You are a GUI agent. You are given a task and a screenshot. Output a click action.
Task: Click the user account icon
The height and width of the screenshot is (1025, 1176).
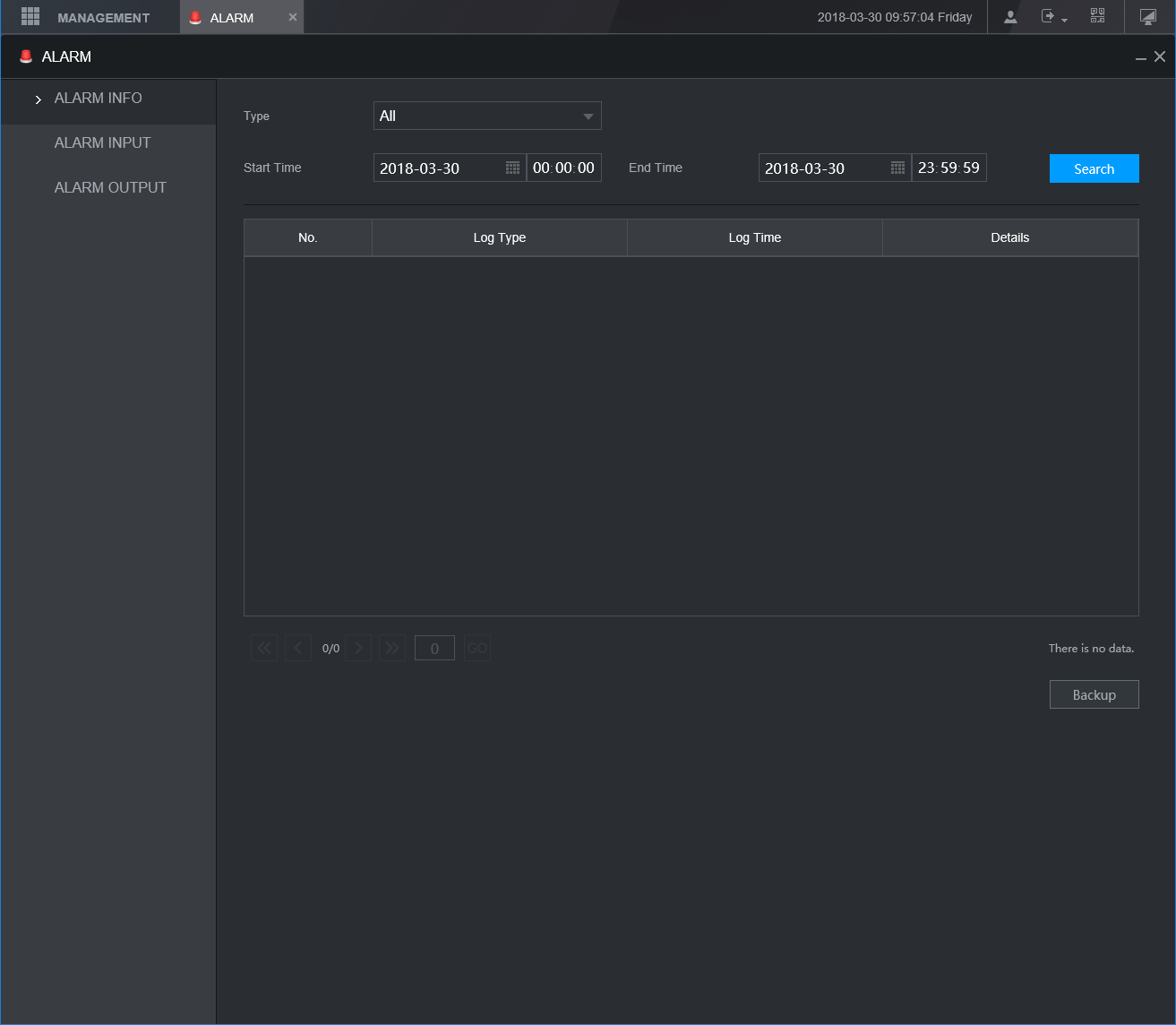point(1010,17)
